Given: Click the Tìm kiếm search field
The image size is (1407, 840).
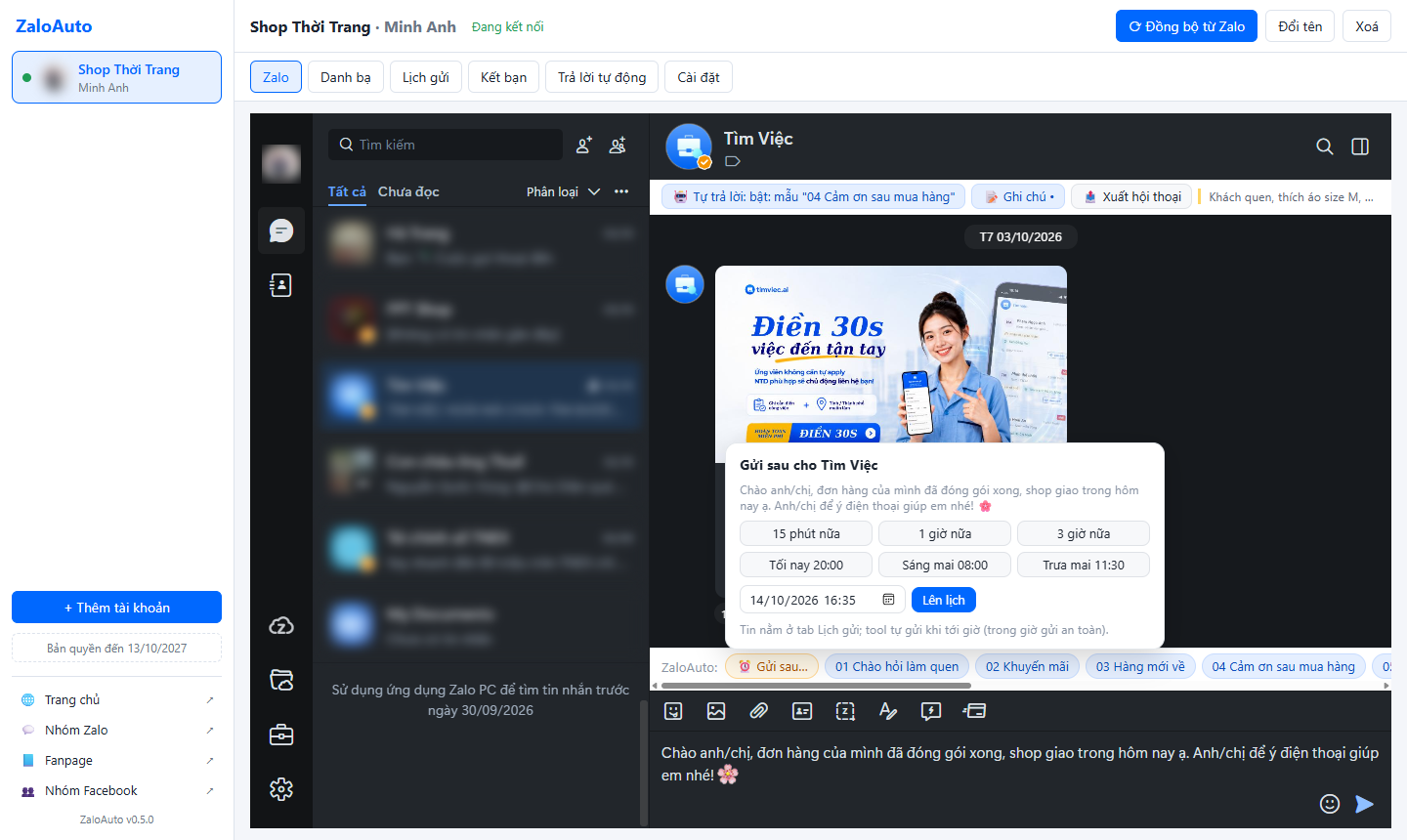Looking at the screenshot, I should pyautogui.click(x=446, y=145).
